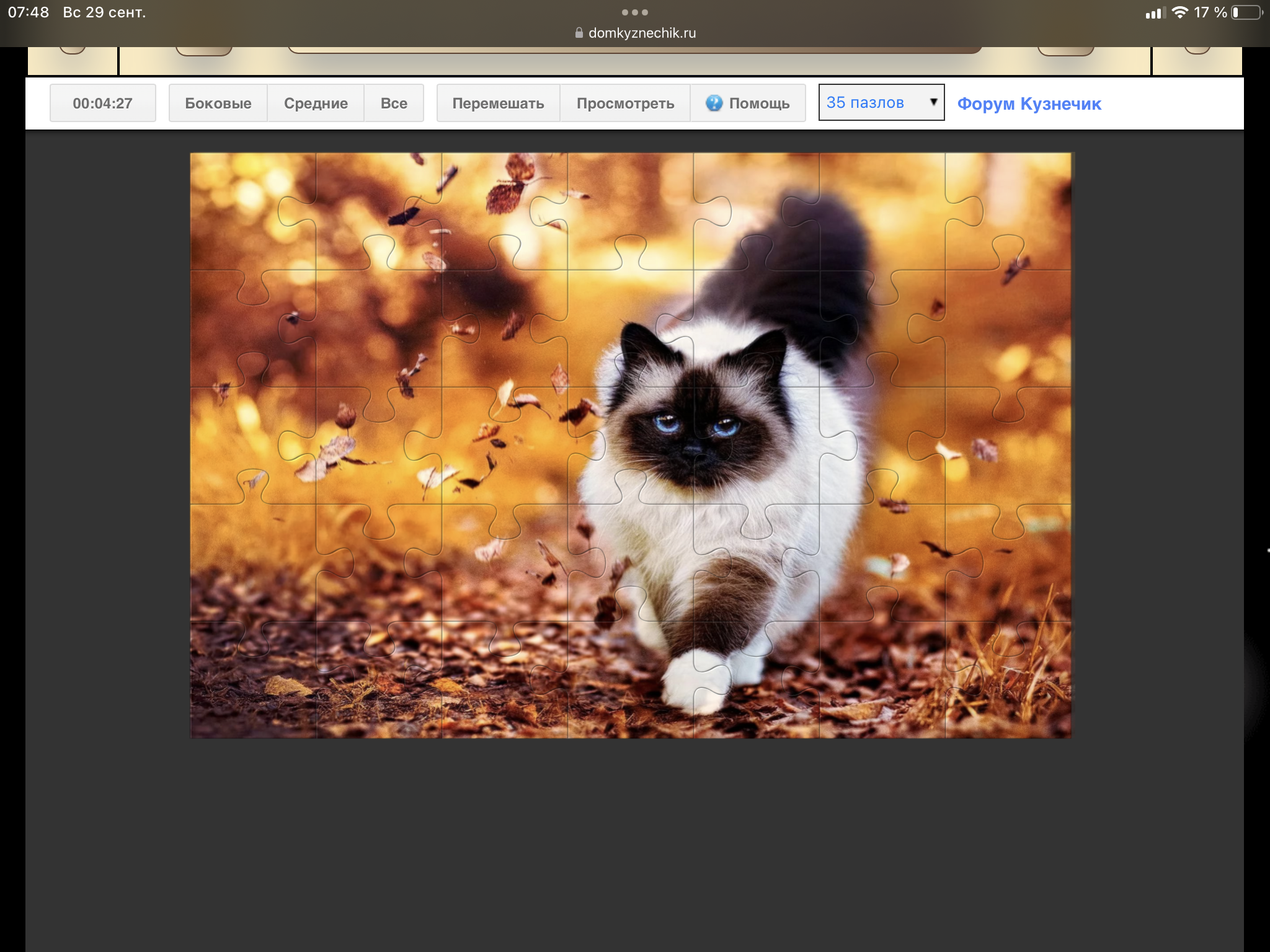Image resolution: width=1270 pixels, height=952 pixels.
Task: Tap the Wi-Fi status icon
Action: 1180,12
